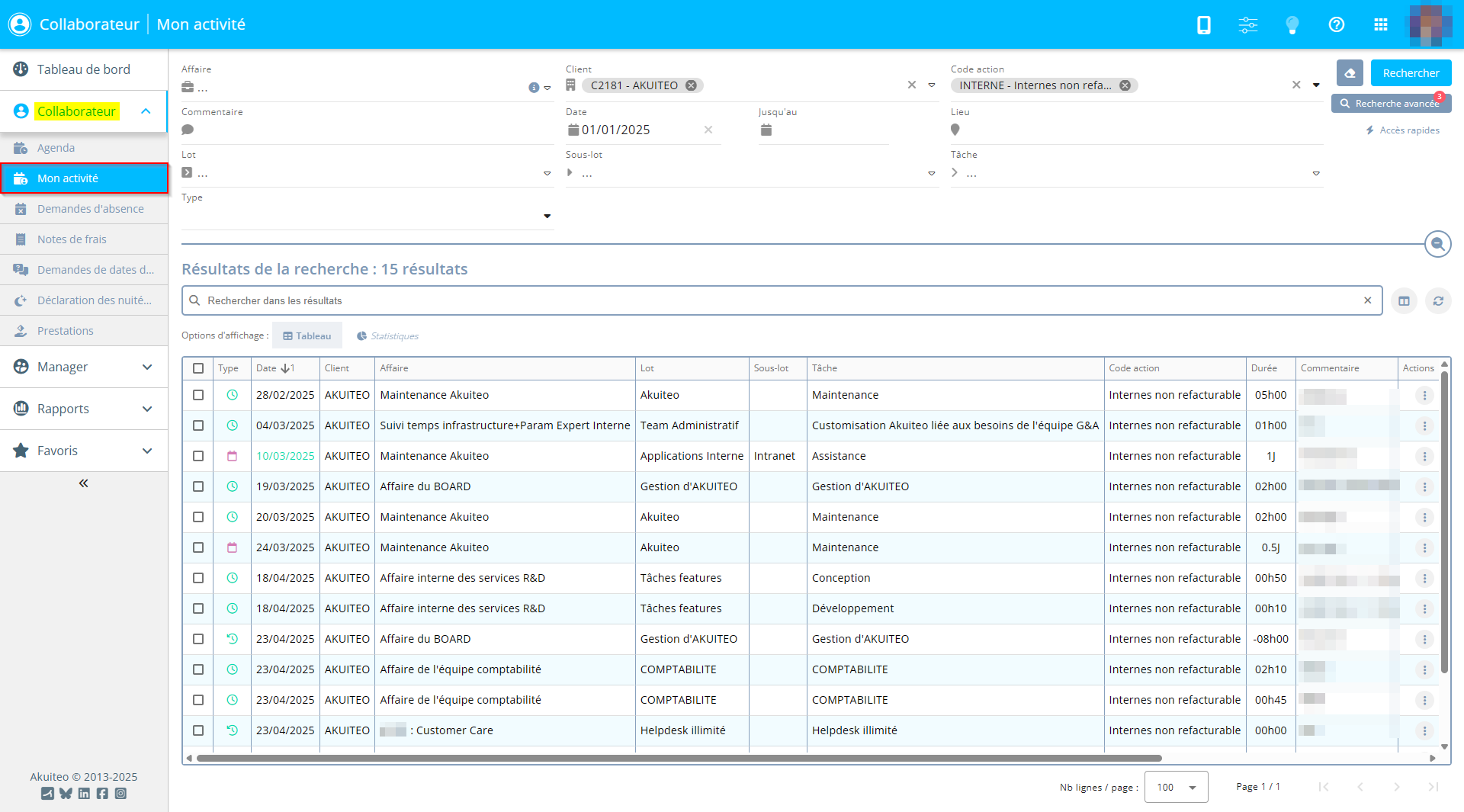Open the Type dropdown
Viewport: 1464px width, 812px height.
[x=547, y=217]
